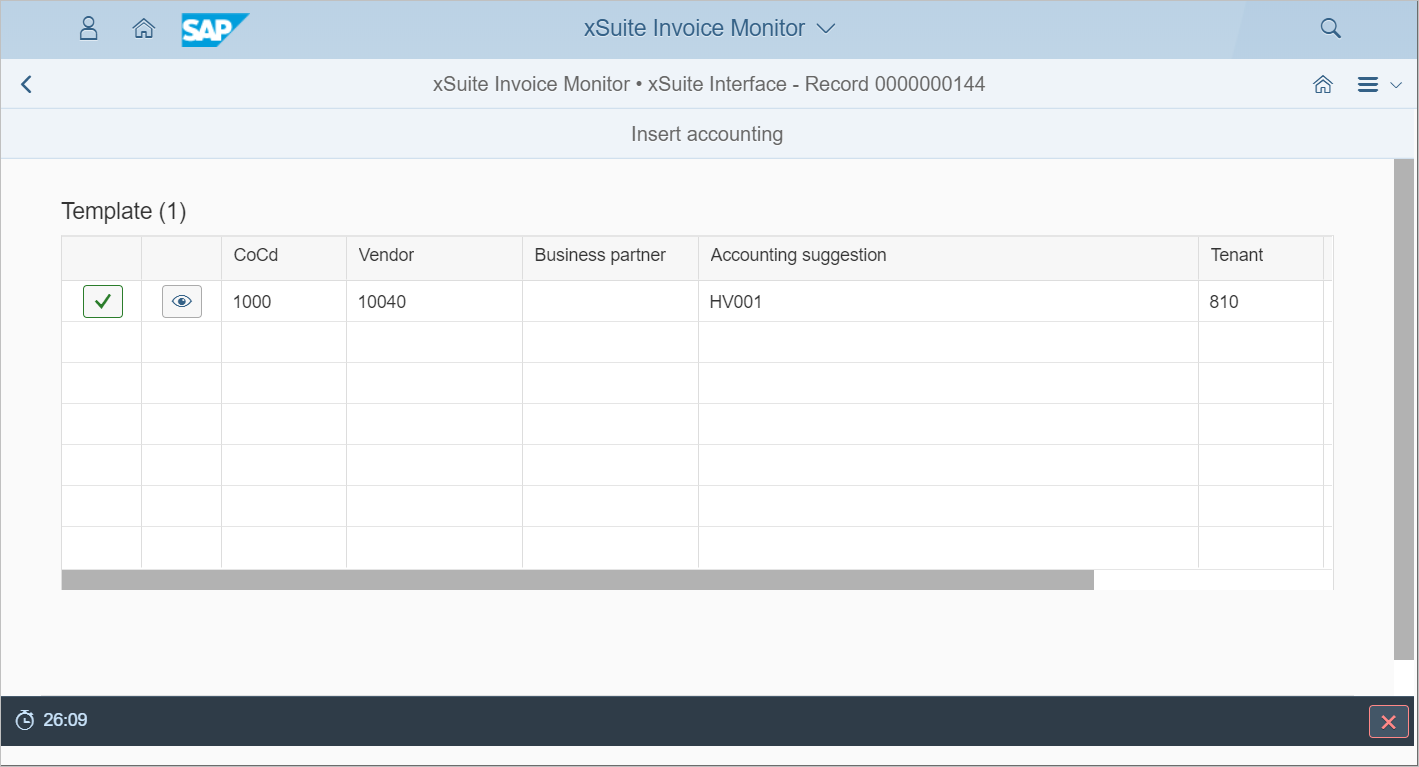Viewport: 1419px width, 767px height.
Task: Select the HV001 accounting suggestion cell
Action: 736,302
